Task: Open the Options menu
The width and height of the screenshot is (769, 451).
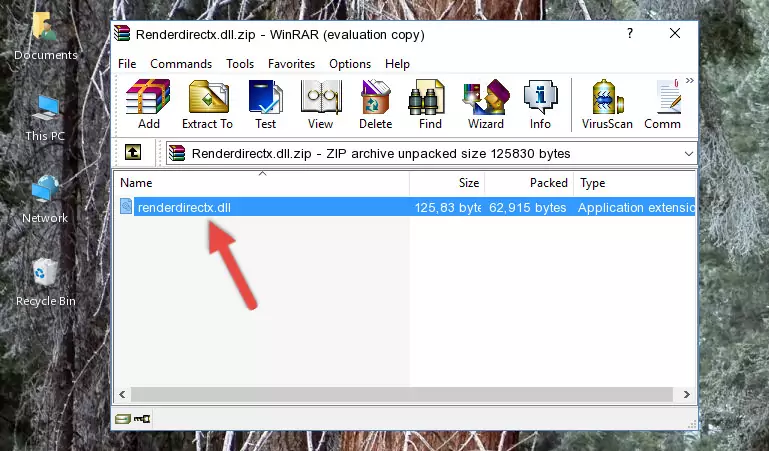Action: (x=350, y=64)
